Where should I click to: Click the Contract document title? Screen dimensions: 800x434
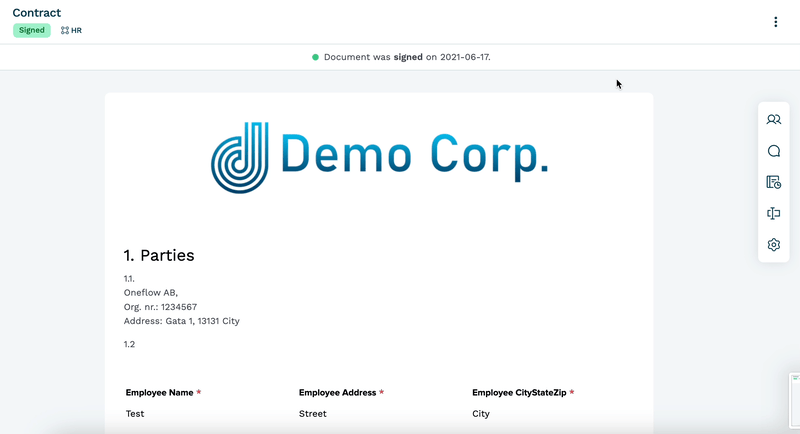[x=37, y=13]
